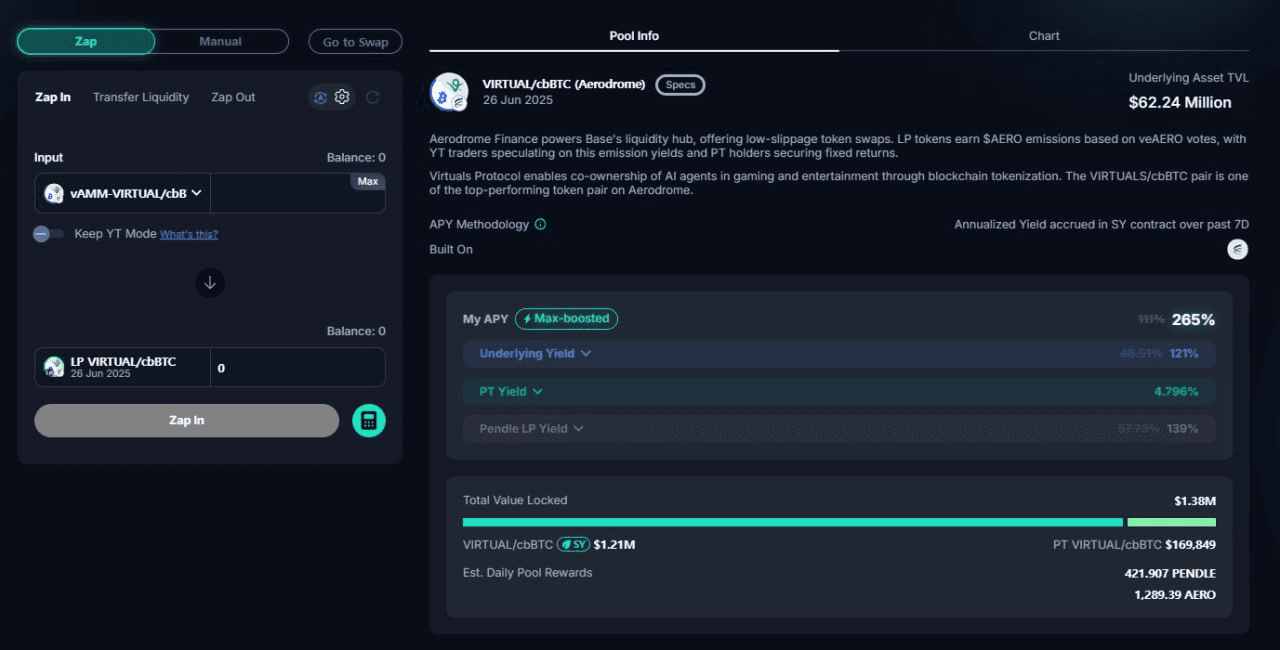The image size is (1280, 650).
Task: Click the Max button
Action: tap(368, 182)
